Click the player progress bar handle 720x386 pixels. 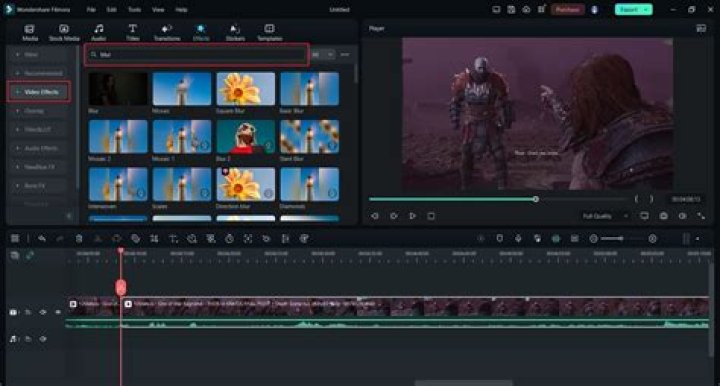[536, 199]
